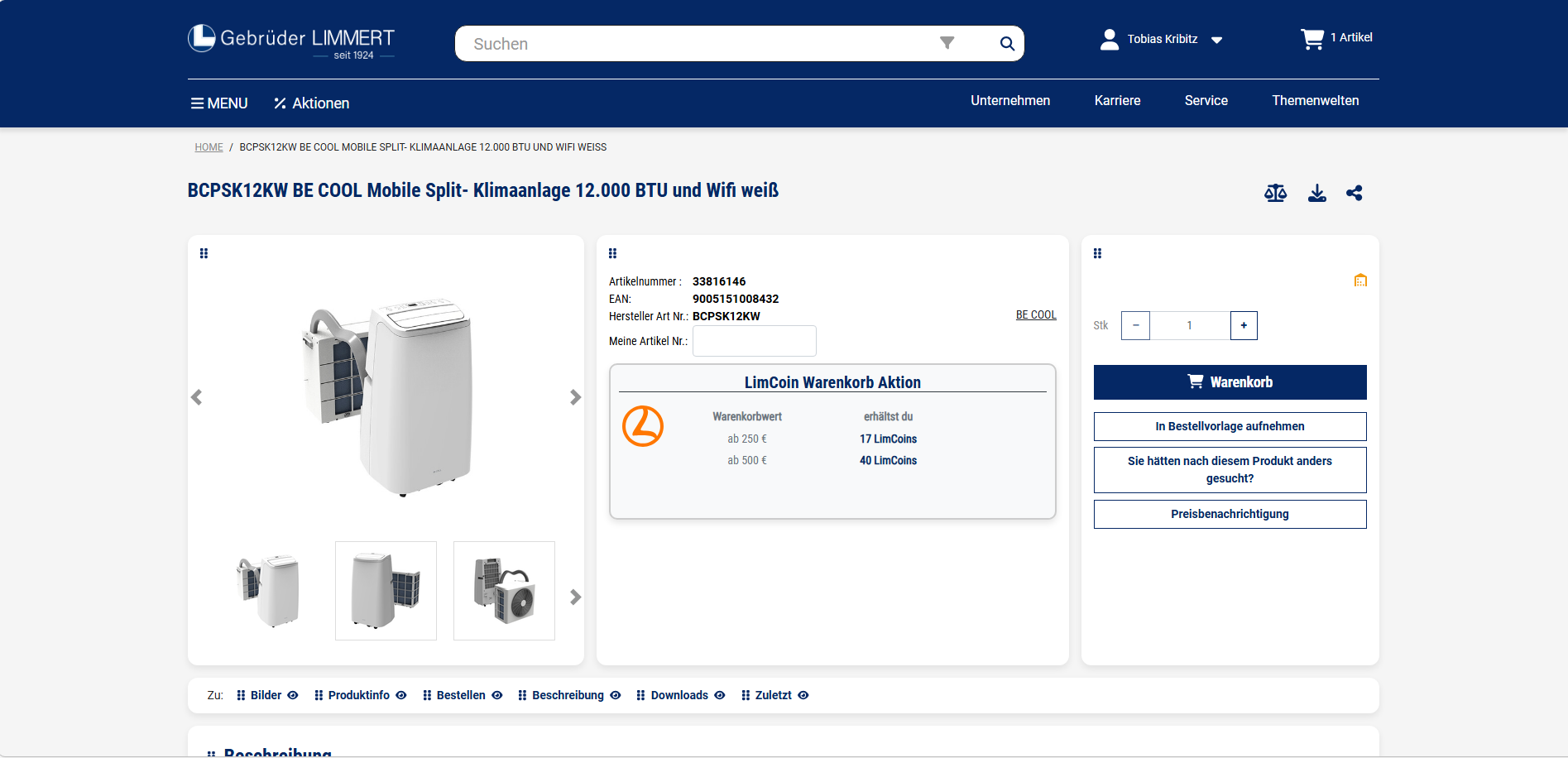The width and height of the screenshot is (1568, 758).
Task: Expand the Tobias Kribitz account dropdown
Action: pos(1216,40)
